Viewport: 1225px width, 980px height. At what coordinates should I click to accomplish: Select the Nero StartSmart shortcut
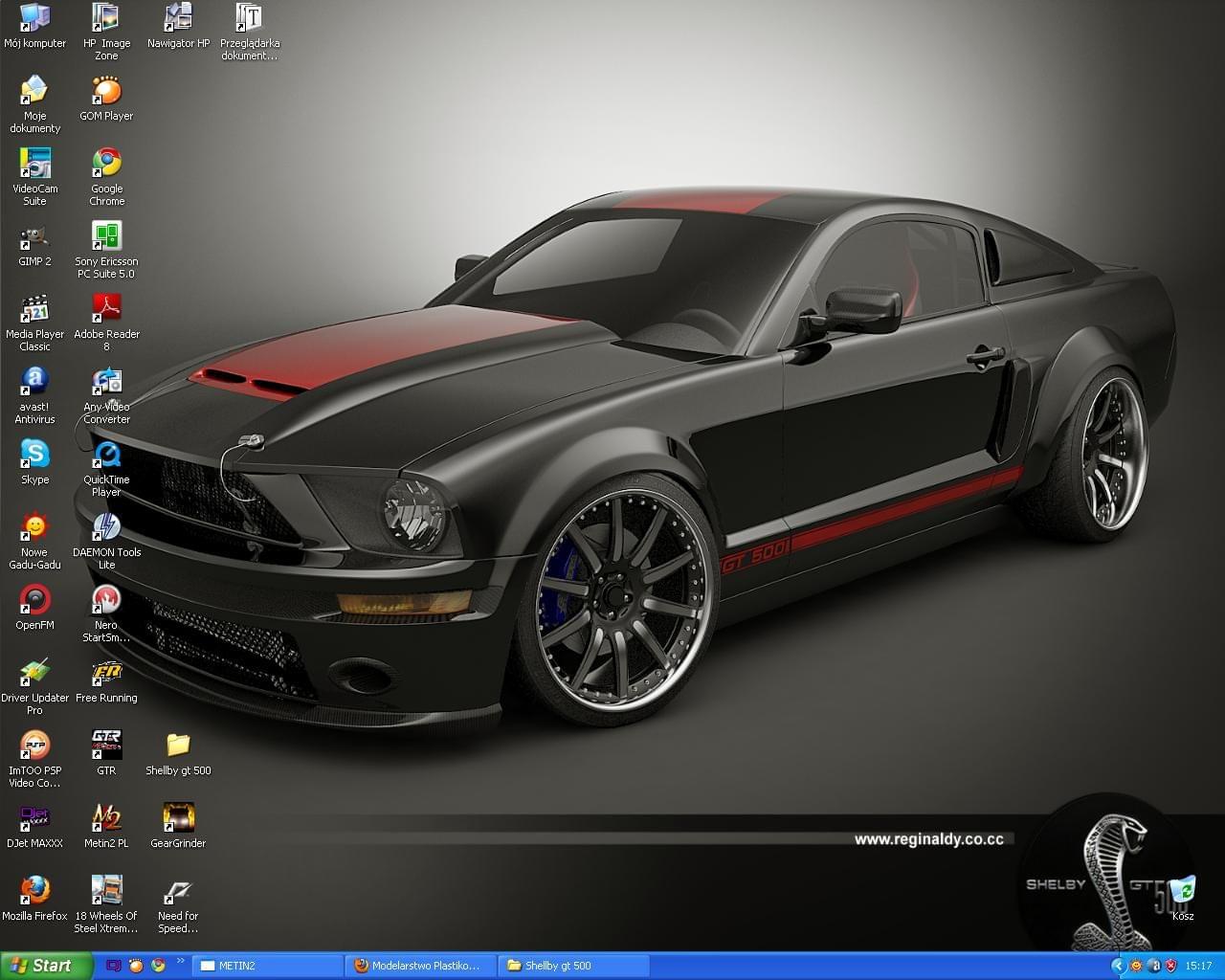click(106, 613)
